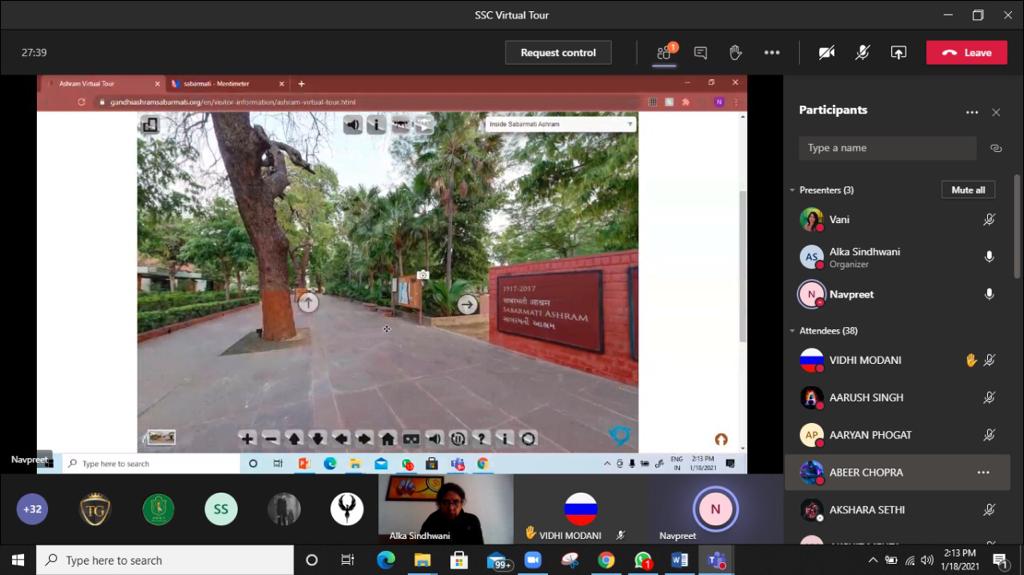This screenshot has width=1024, height=575.
Task: Click the raised hand icon beside VIDHI MODANI
Action: pyautogui.click(x=971, y=359)
